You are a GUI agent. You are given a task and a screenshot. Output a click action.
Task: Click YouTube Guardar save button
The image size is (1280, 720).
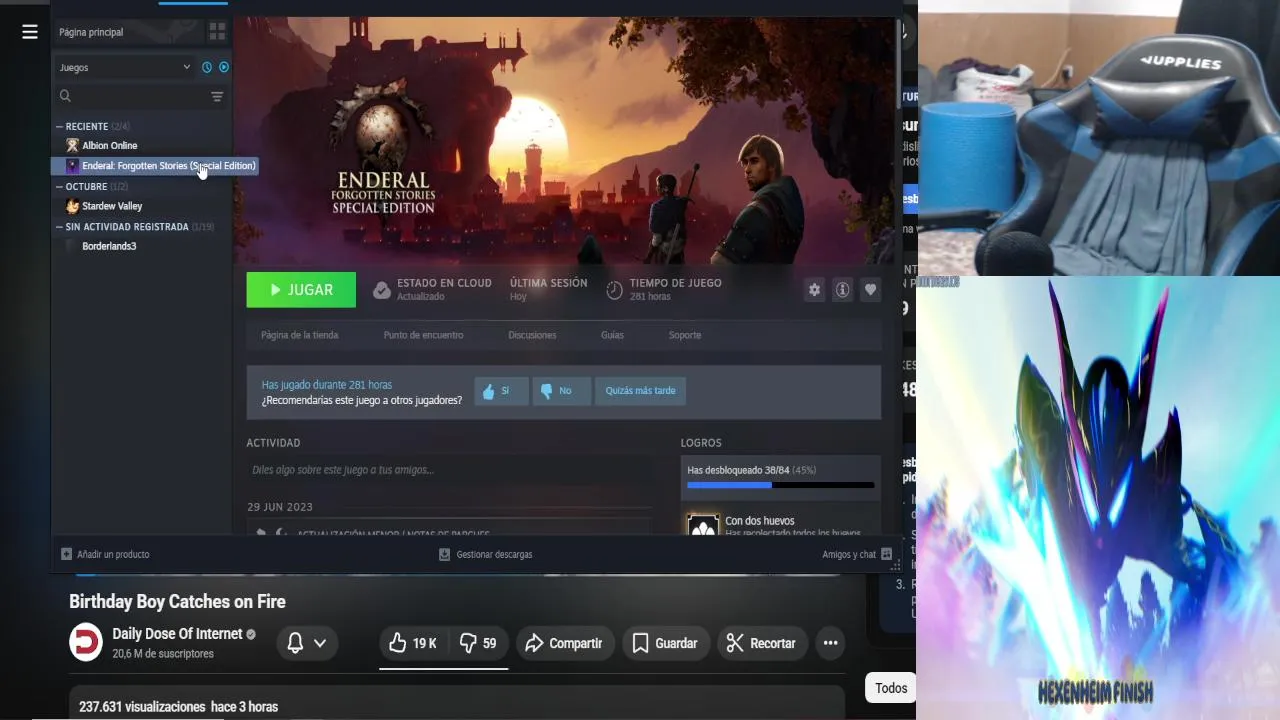click(x=666, y=643)
